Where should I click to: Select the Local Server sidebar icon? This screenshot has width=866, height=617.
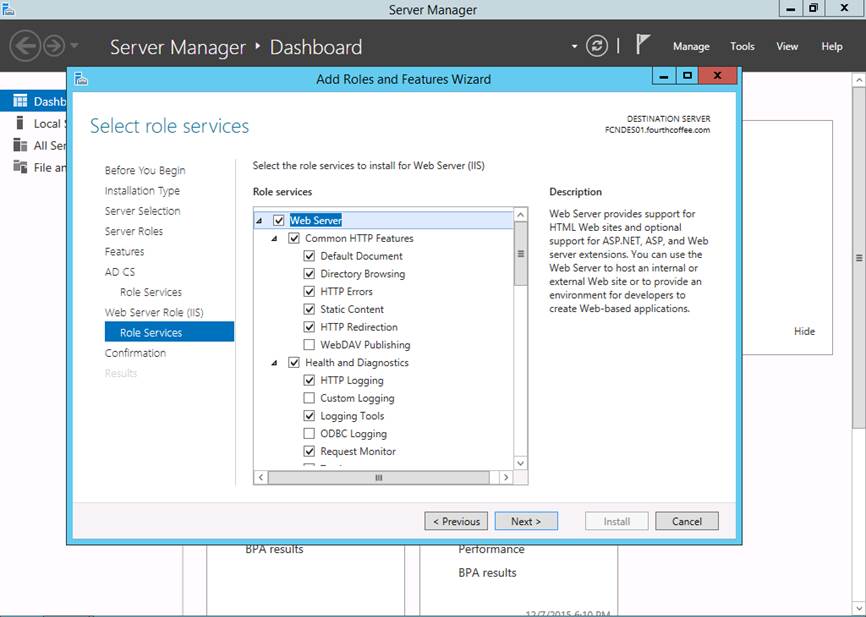tap(20, 123)
